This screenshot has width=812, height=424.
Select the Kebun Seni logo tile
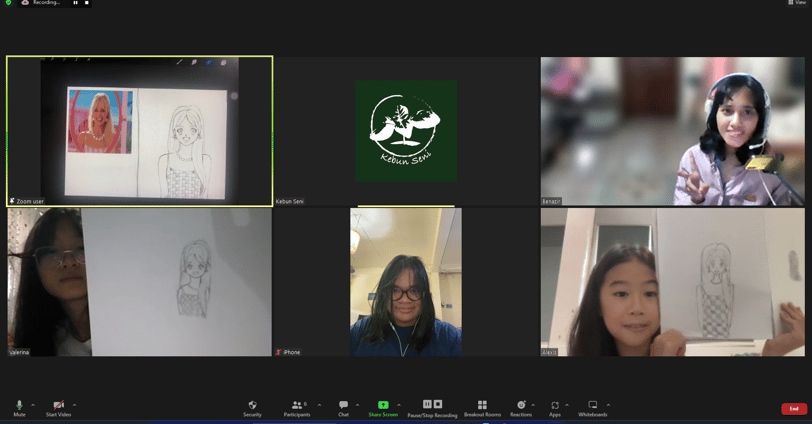coord(407,131)
